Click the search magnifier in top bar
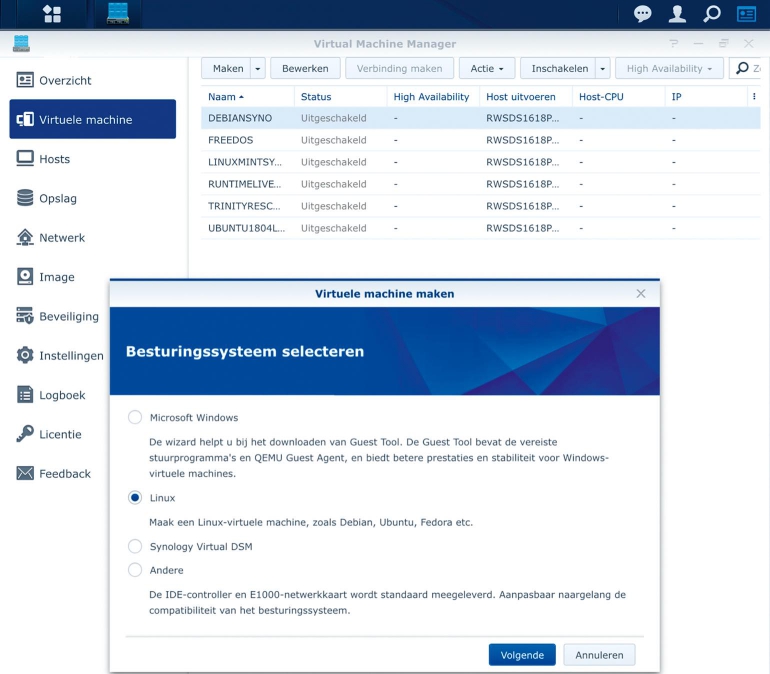 pos(712,14)
